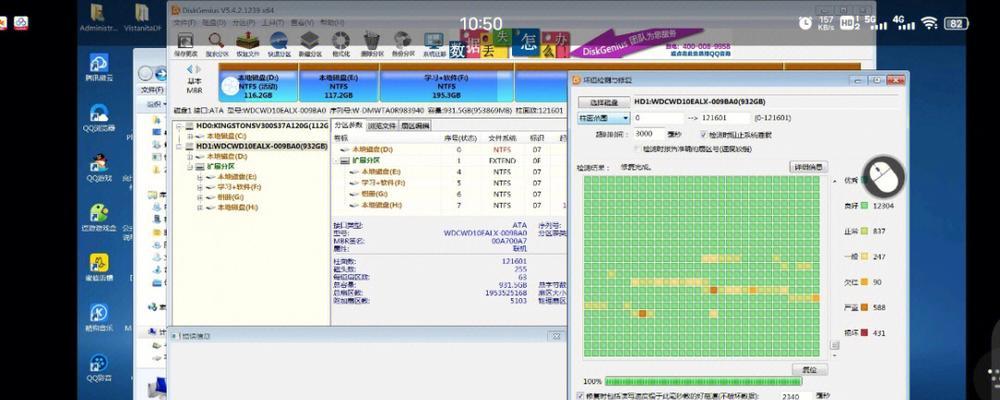Viewport: 1000px width, 400px height.
Task: Click the Save Changes toolbar icon in DiskGenius
Action: [186, 43]
